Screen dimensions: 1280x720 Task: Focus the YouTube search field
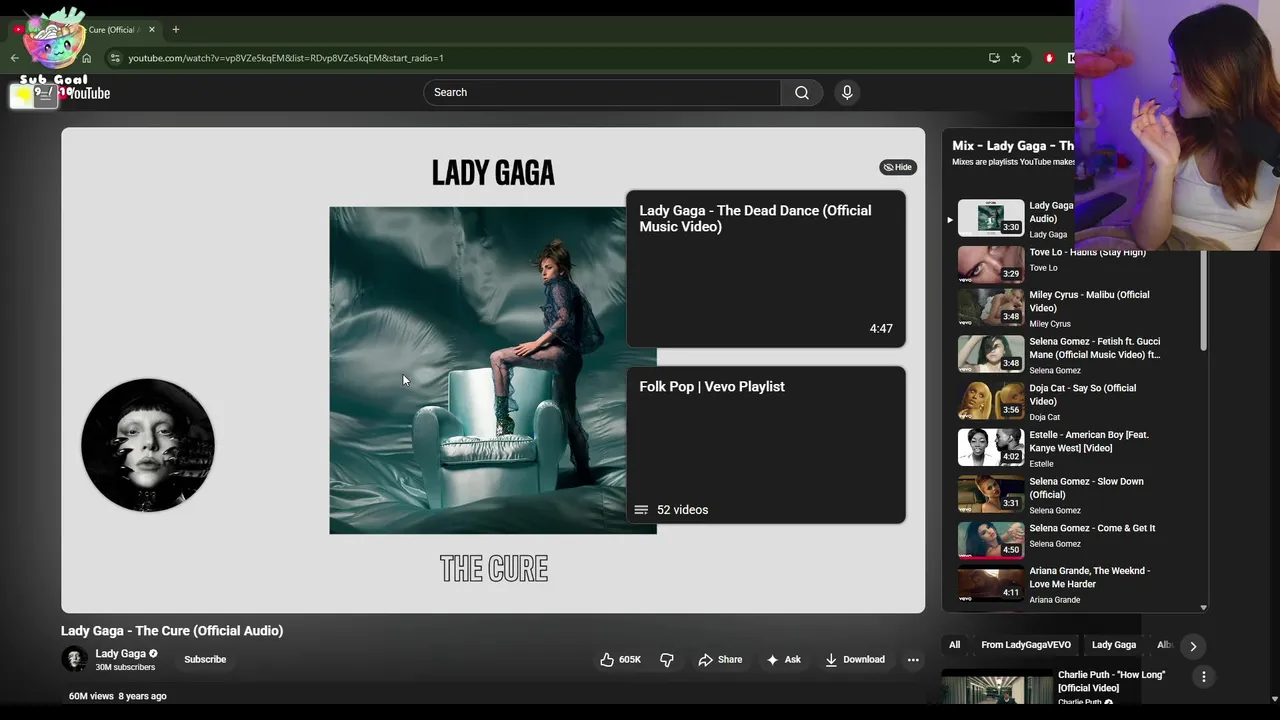pos(602,92)
